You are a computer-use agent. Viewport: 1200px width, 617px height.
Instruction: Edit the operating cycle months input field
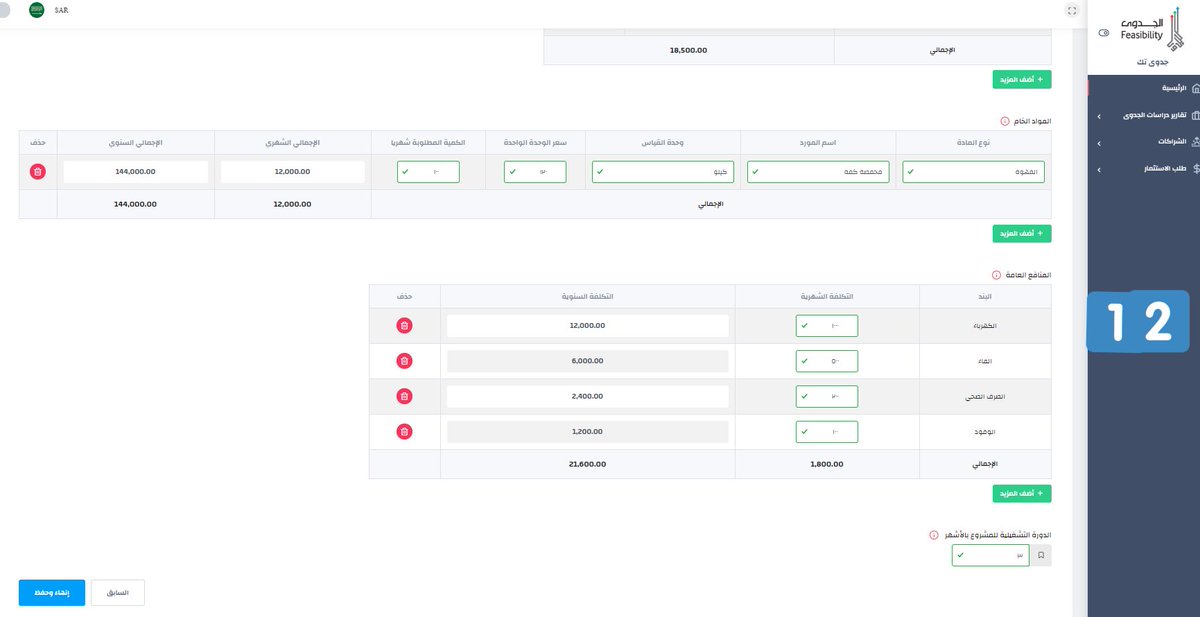991,555
